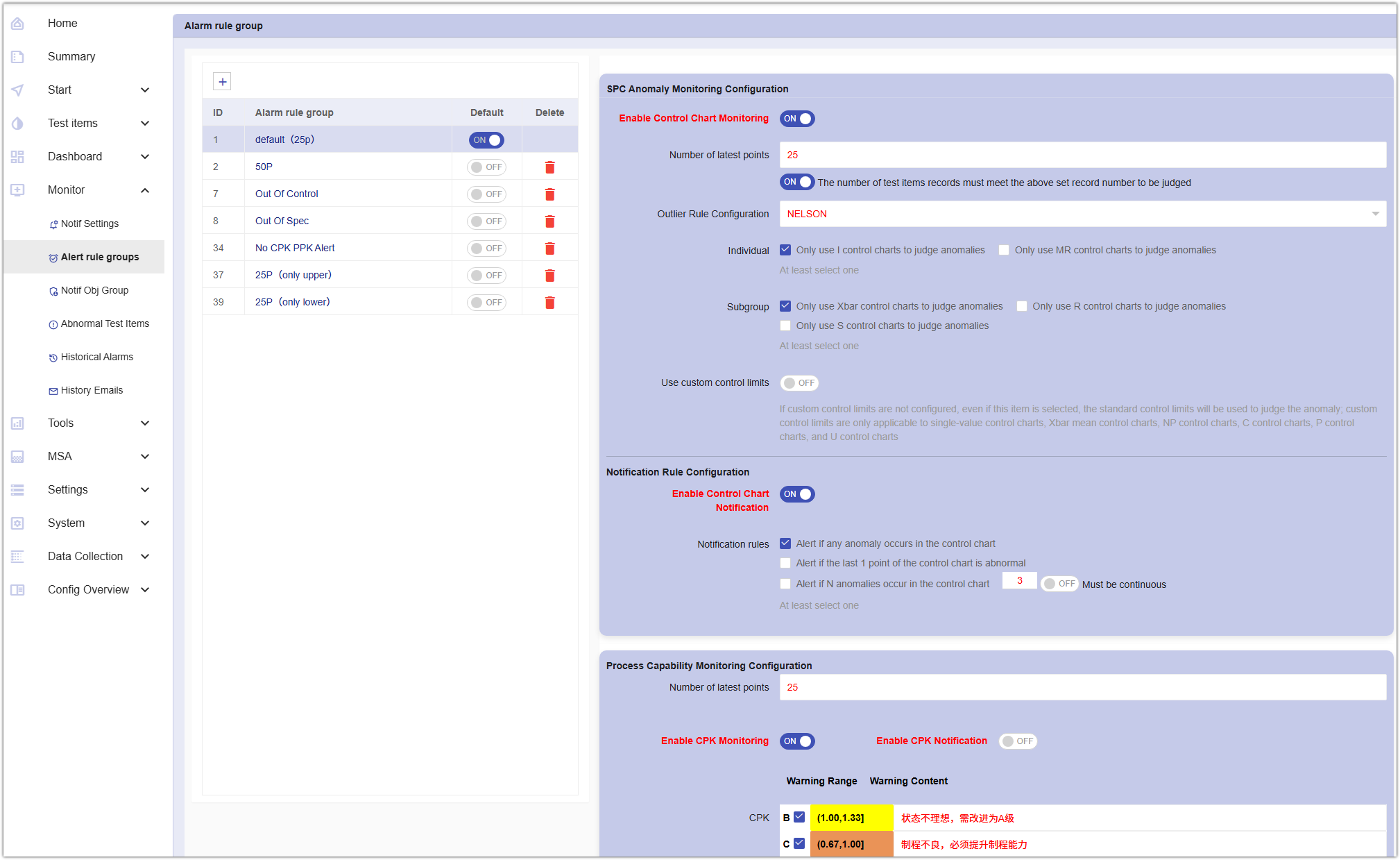Open the 50P alarm rule group link

tap(264, 167)
